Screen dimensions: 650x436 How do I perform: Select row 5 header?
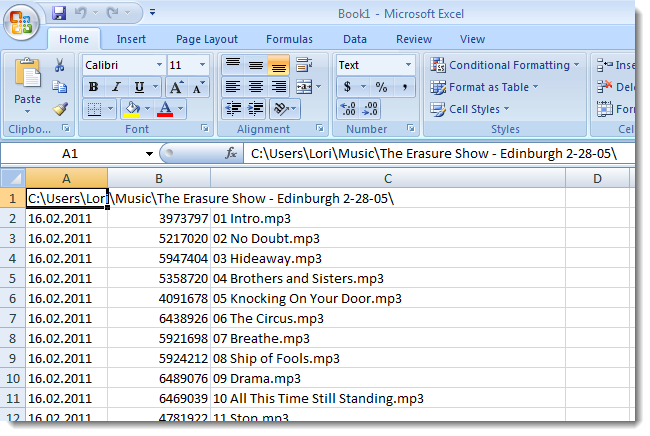coord(12,279)
